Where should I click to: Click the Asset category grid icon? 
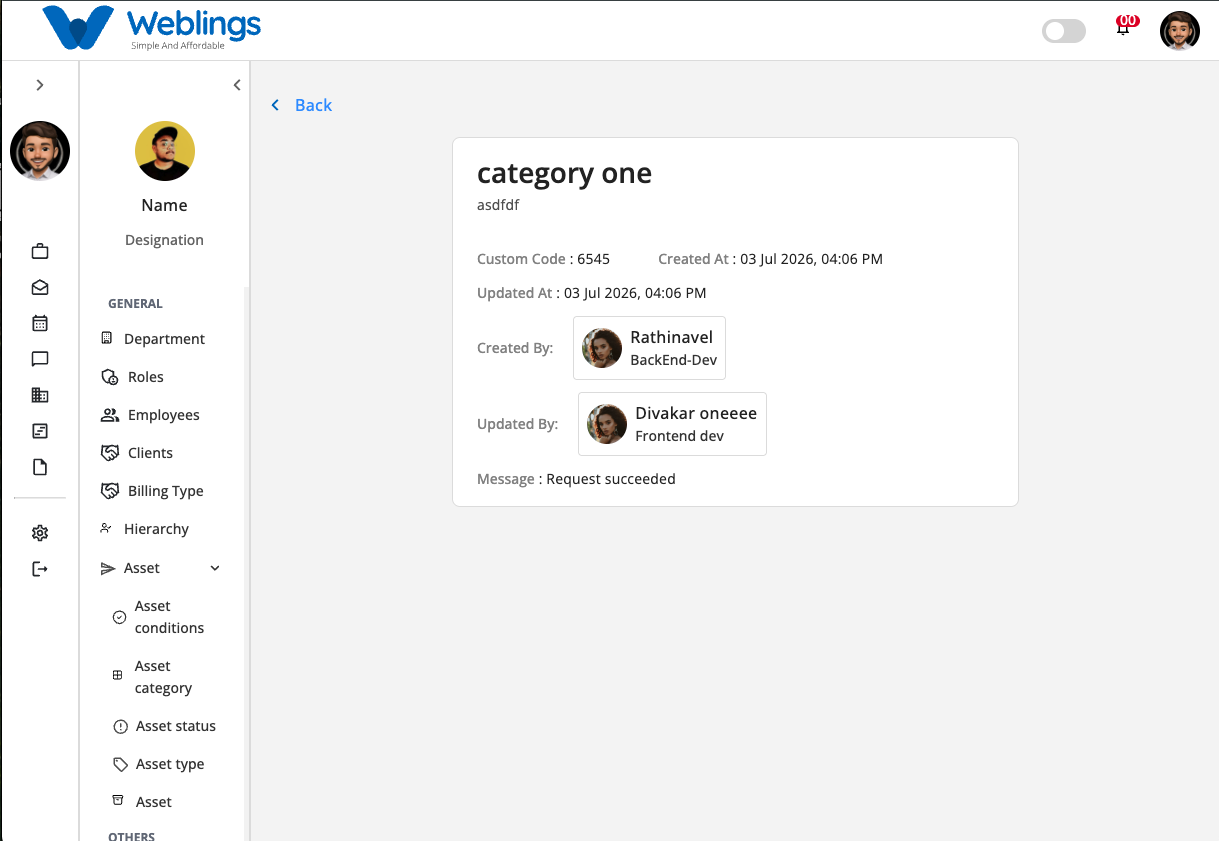tap(117, 676)
